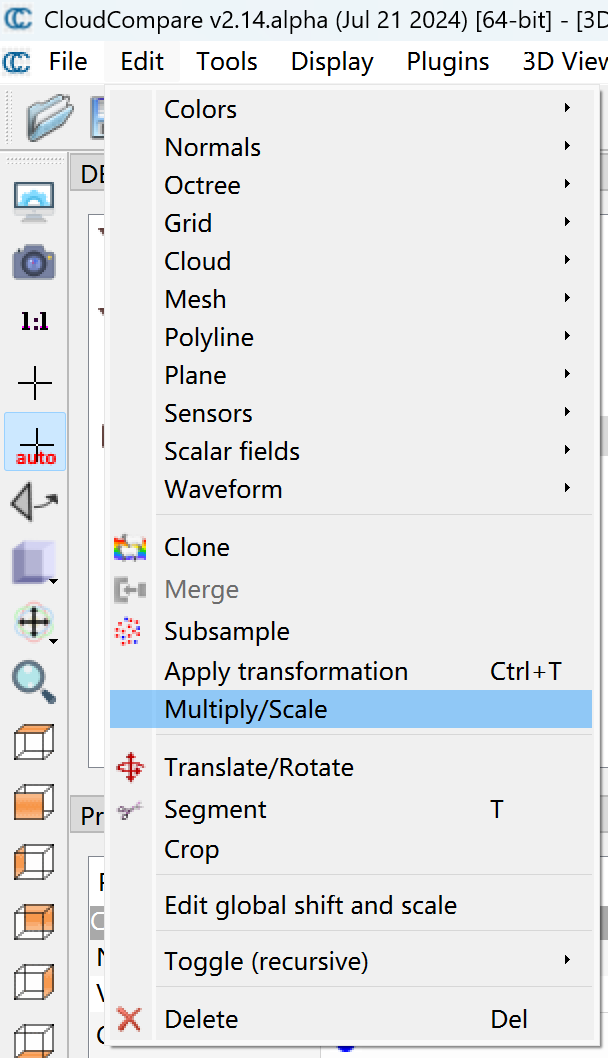Click the pick rotation center crosshair icon
608x1058 pixels.
(34, 383)
